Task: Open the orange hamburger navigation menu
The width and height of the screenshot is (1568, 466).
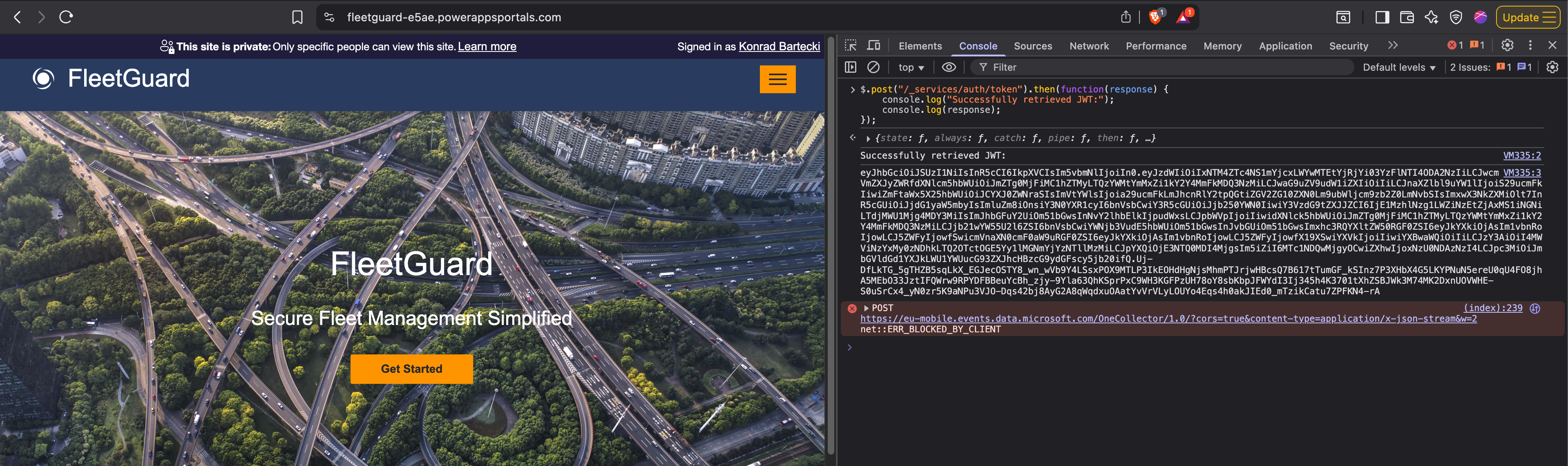Action: click(777, 79)
